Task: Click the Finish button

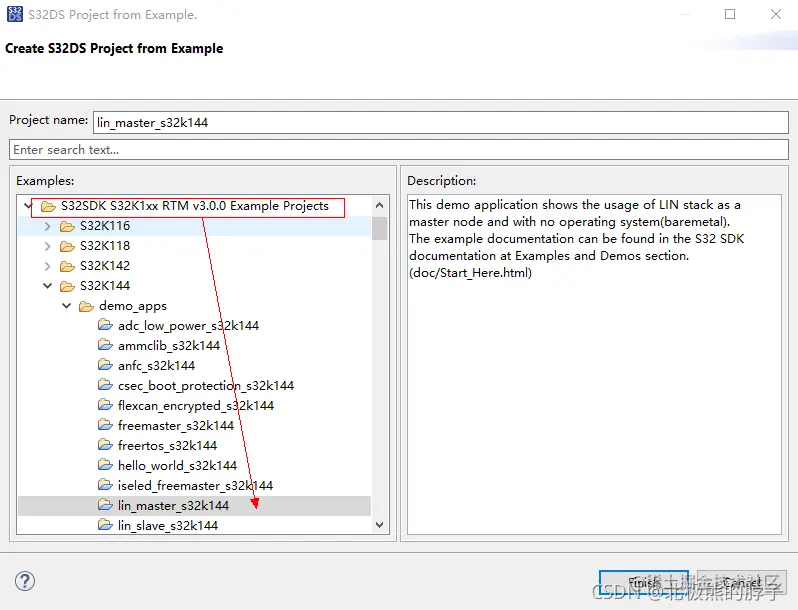Action: click(644, 582)
